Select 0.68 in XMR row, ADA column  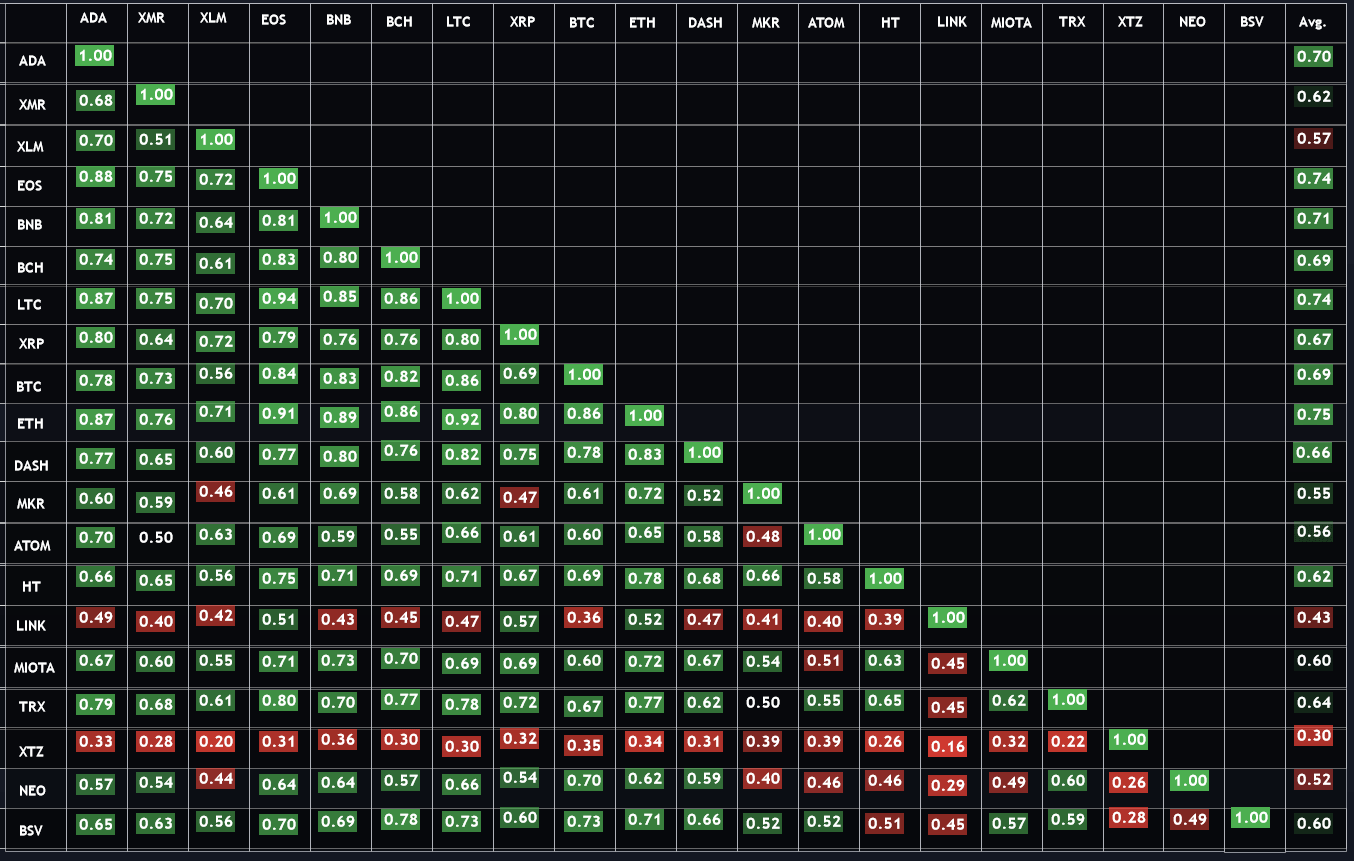point(95,99)
